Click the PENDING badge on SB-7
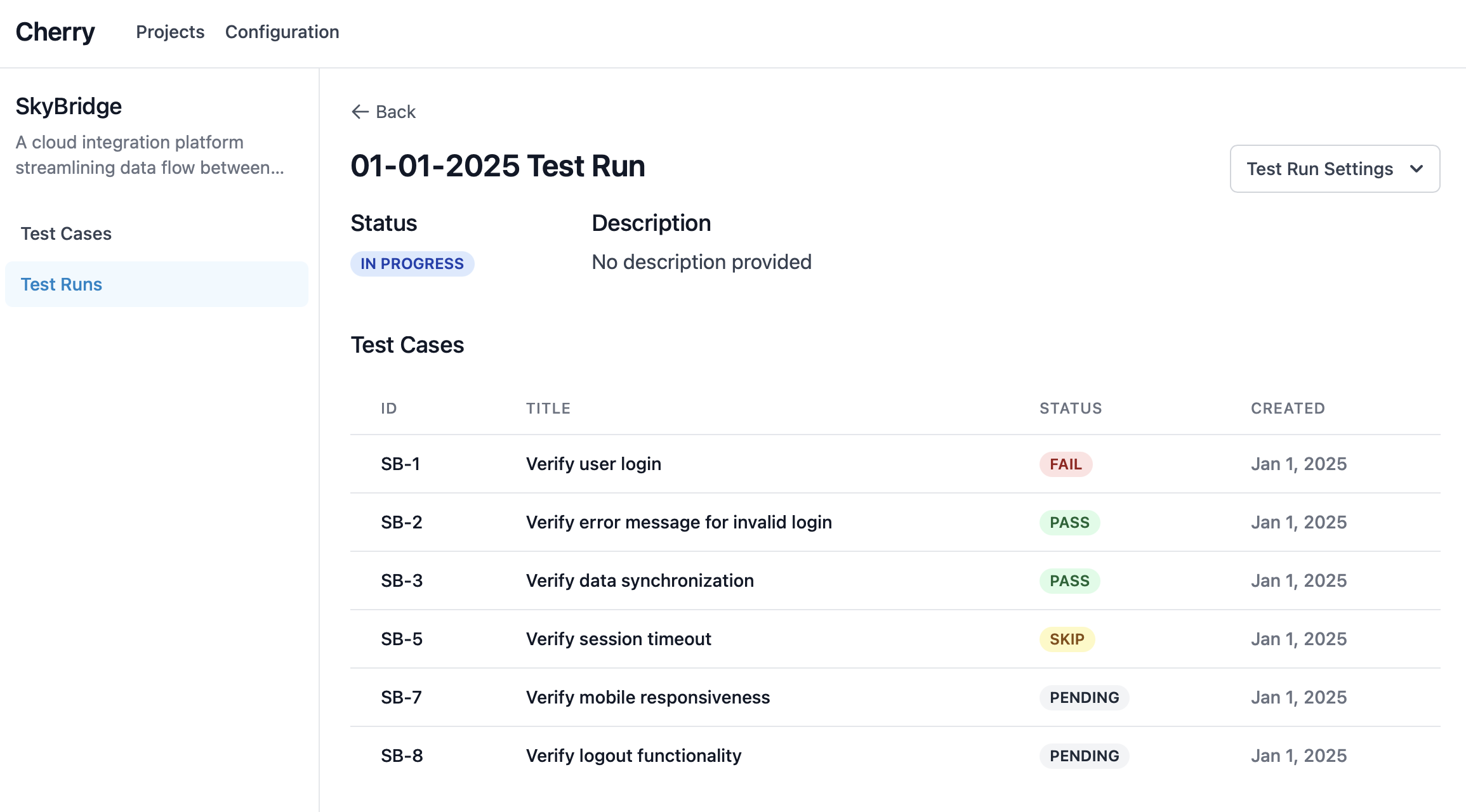 [1084, 697]
